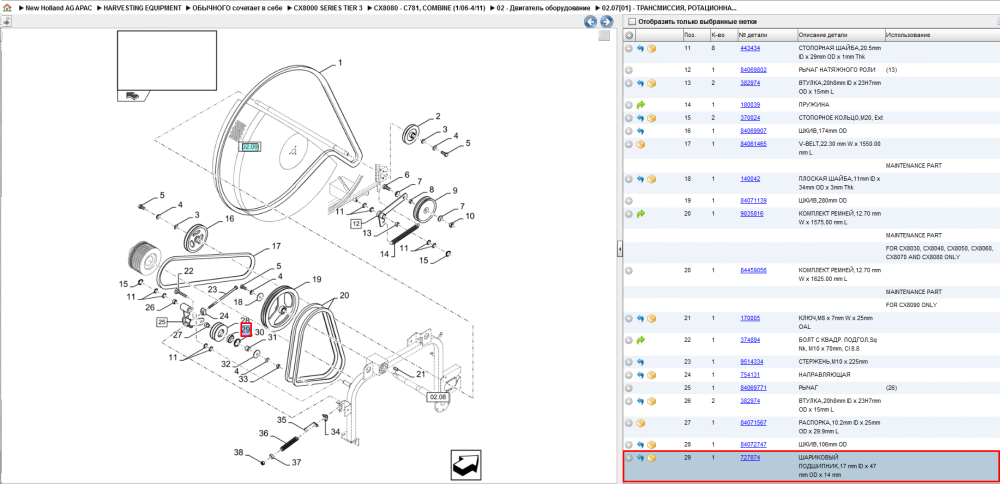The height and width of the screenshot is (484, 1000).
Task: Open part number link 443434
Action: coord(750,48)
